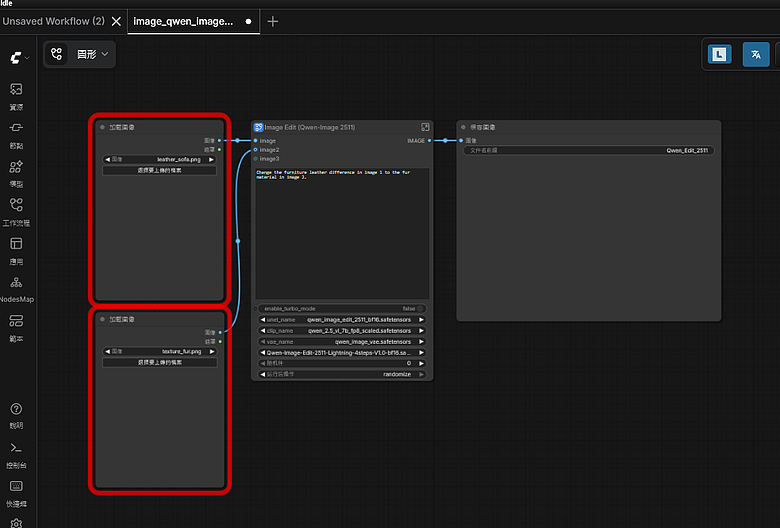Switch to the Unsaved Workflow (2) tab

[53, 21]
